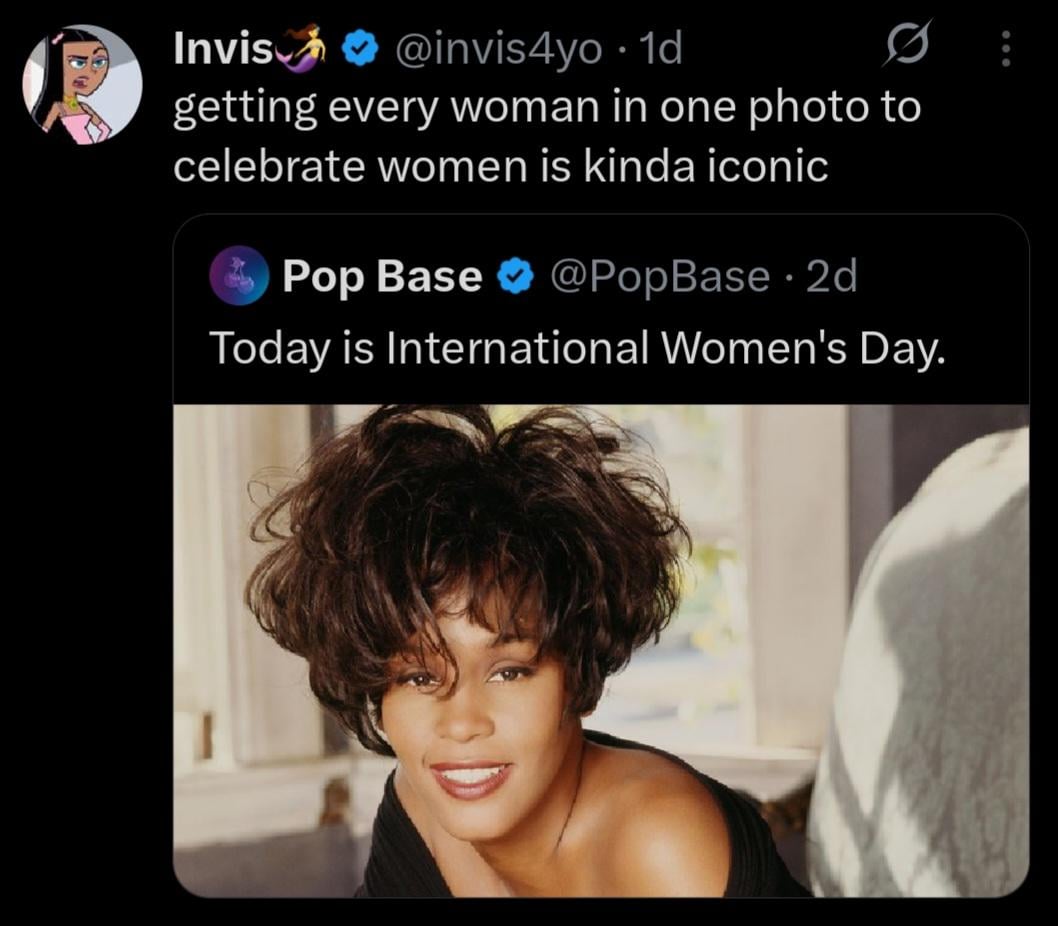Open the Invis profile avatar
The width and height of the screenshot is (1058, 926).
coord(84,85)
